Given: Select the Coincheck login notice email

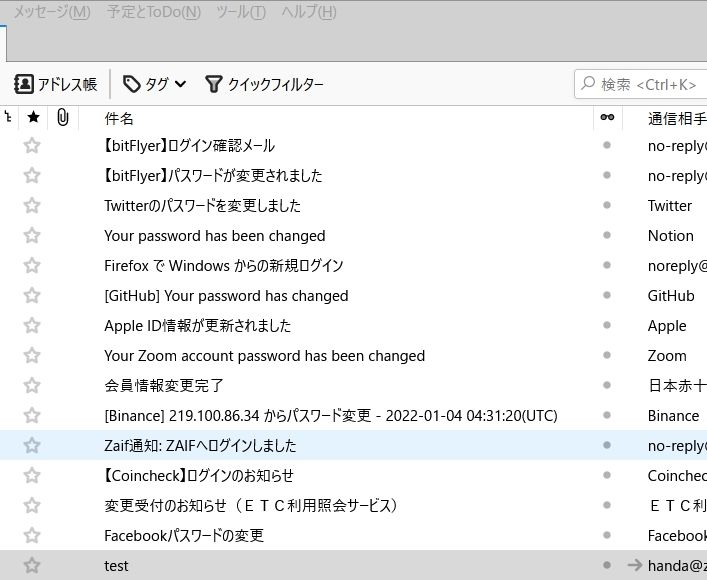Looking at the screenshot, I should (x=199, y=476).
